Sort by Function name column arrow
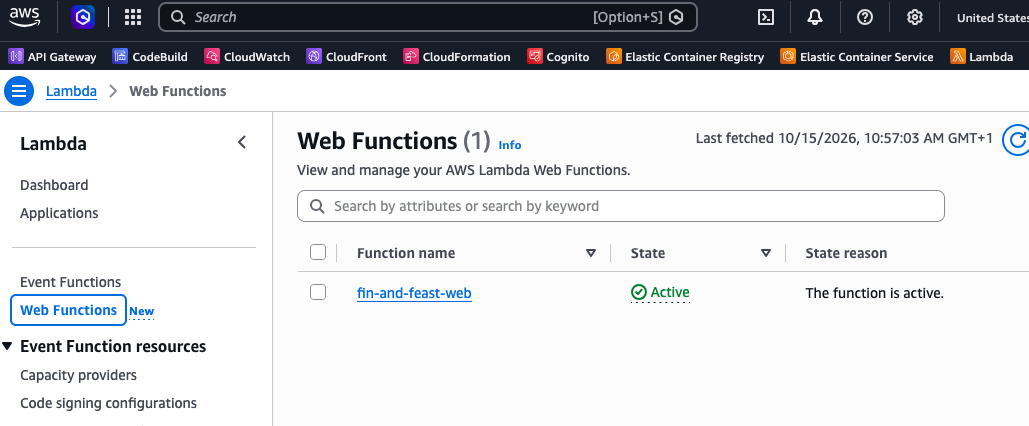Screen dimensions: 1029x426 point(591,253)
